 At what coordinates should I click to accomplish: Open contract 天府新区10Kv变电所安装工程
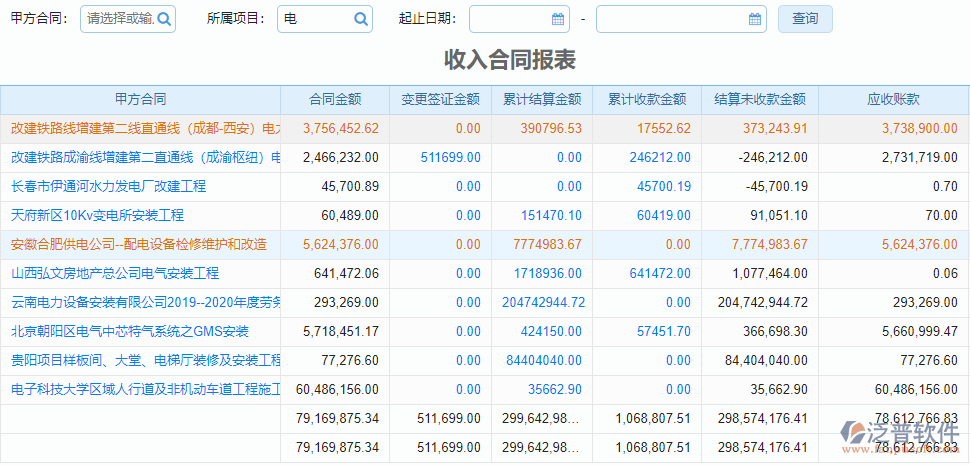click(98, 215)
